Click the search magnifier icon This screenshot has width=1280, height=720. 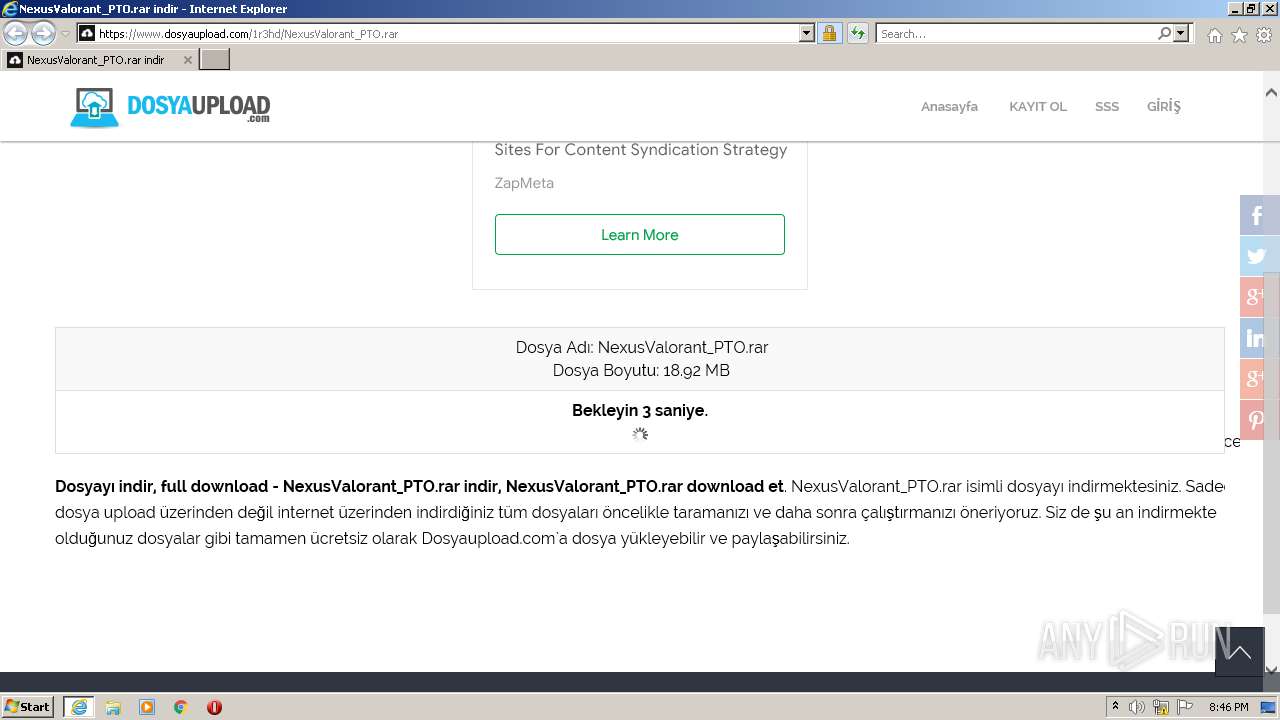pyautogui.click(x=1164, y=33)
